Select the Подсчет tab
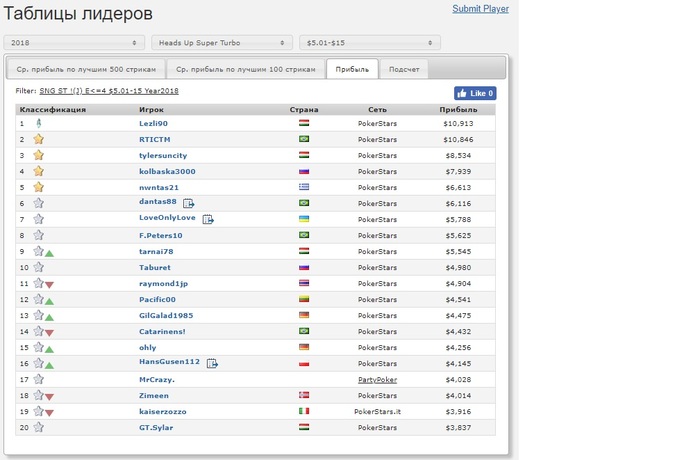Screen dimensions: 700x460 404,69
